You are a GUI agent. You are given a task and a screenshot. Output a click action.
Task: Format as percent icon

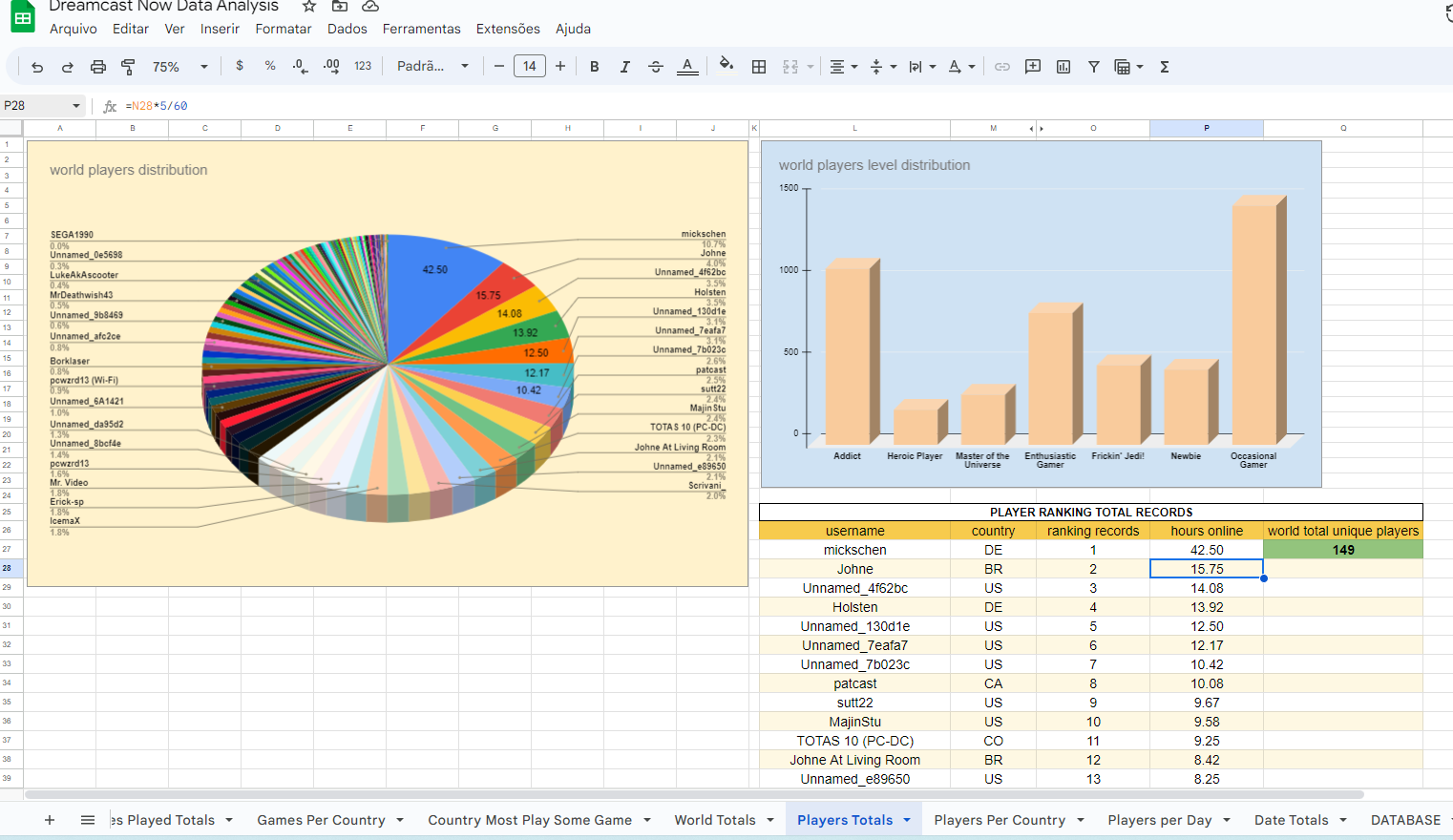(x=270, y=66)
